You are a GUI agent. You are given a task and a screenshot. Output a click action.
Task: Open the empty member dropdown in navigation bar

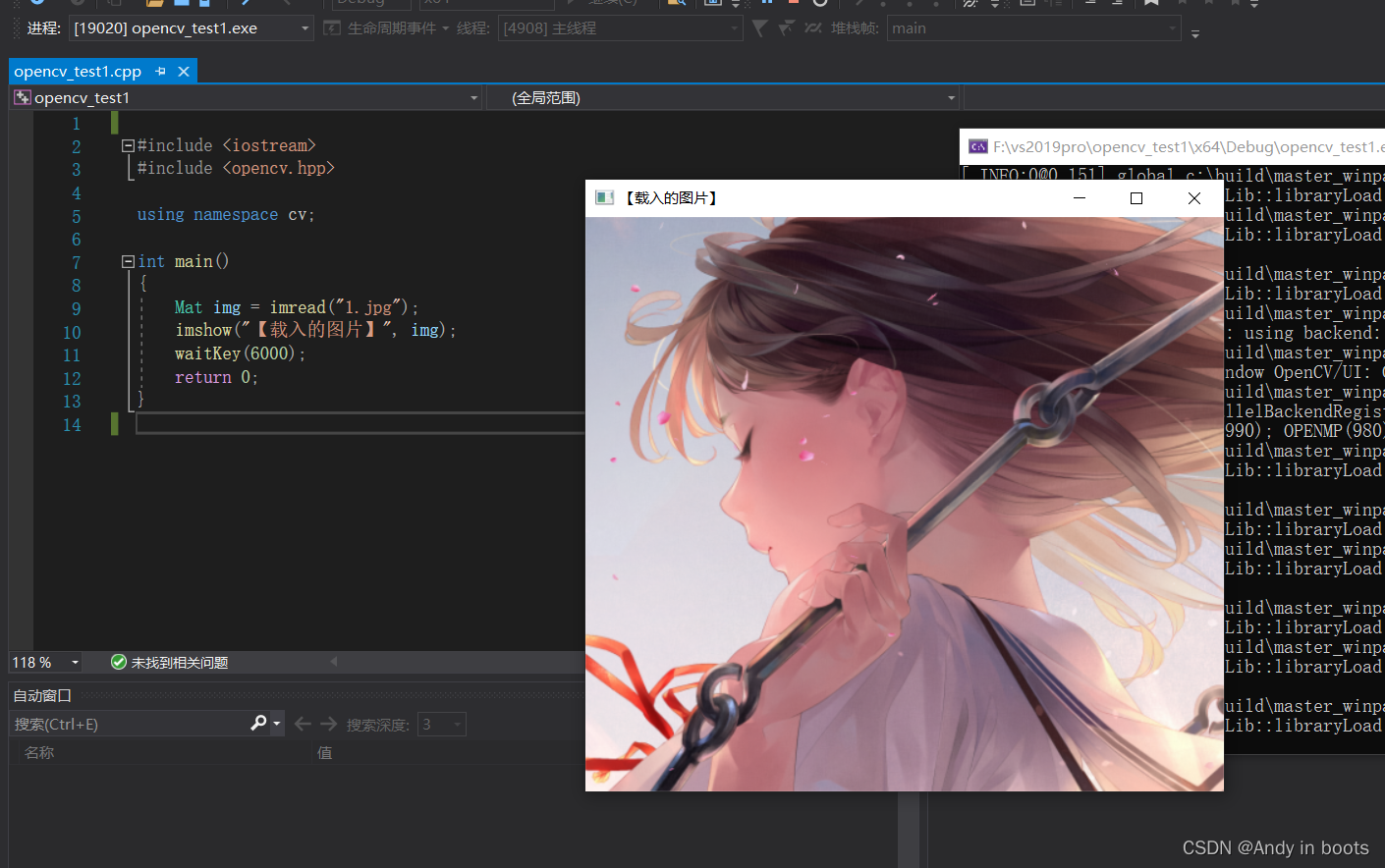coord(1174,98)
